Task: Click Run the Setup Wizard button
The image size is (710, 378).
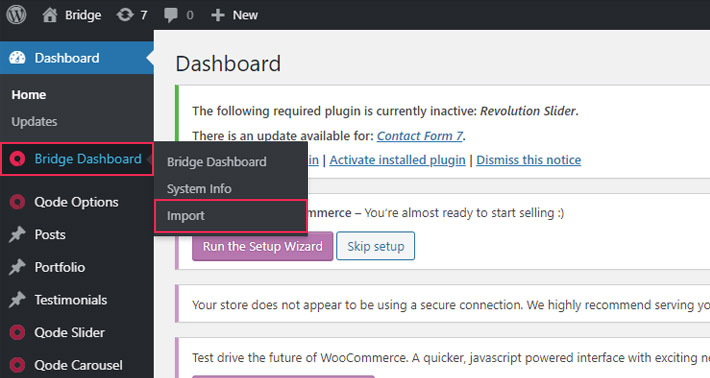Action: pyautogui.click(x=263, y=246)
